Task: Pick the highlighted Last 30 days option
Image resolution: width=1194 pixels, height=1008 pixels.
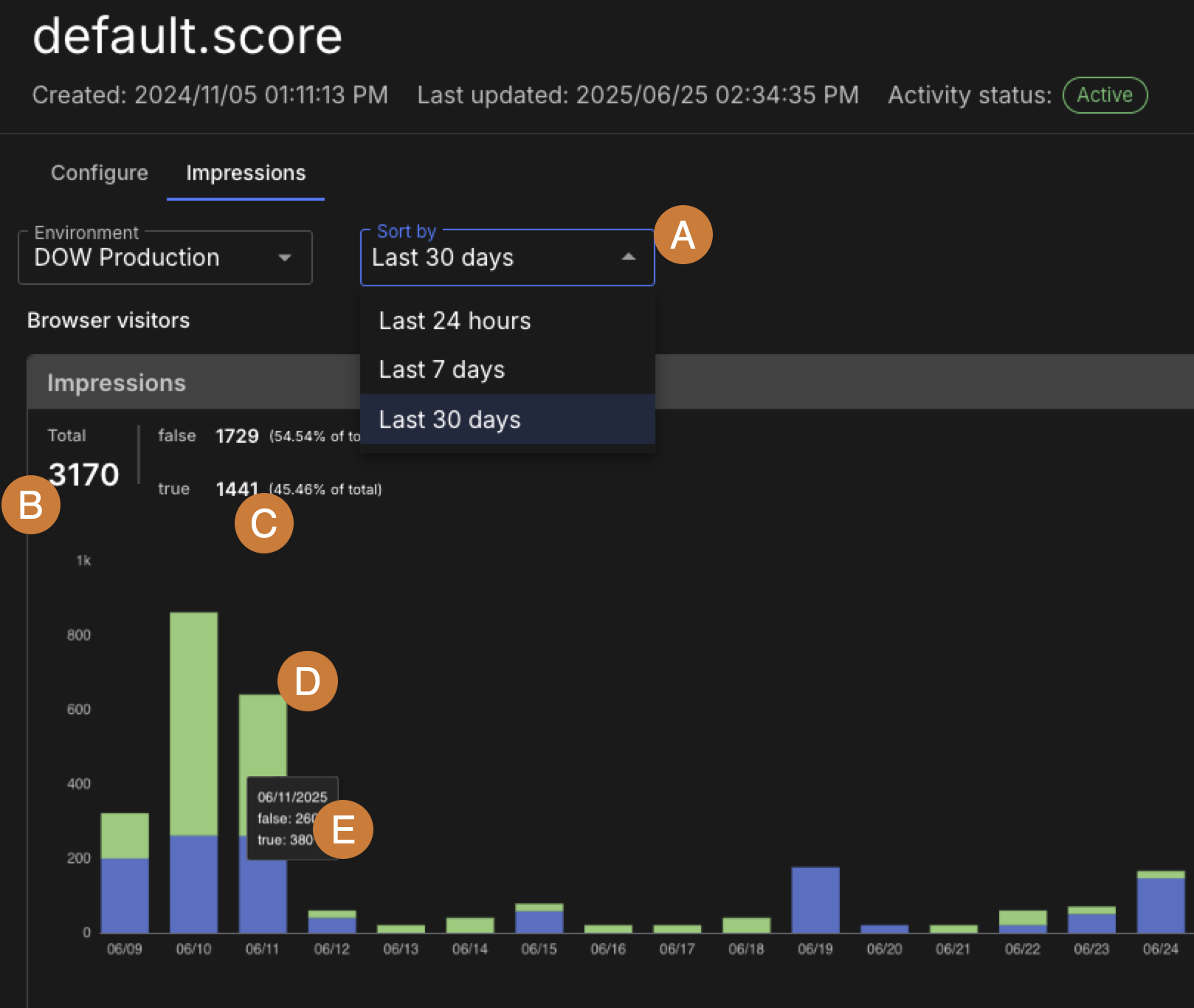Action: (449, 419)
